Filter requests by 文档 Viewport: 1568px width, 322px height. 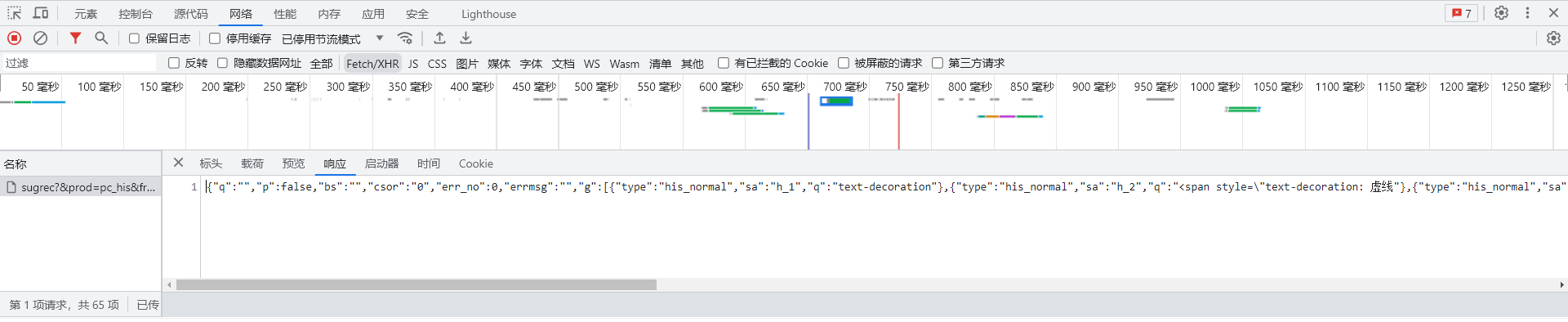pyautogui.click(x=563, y=63)
